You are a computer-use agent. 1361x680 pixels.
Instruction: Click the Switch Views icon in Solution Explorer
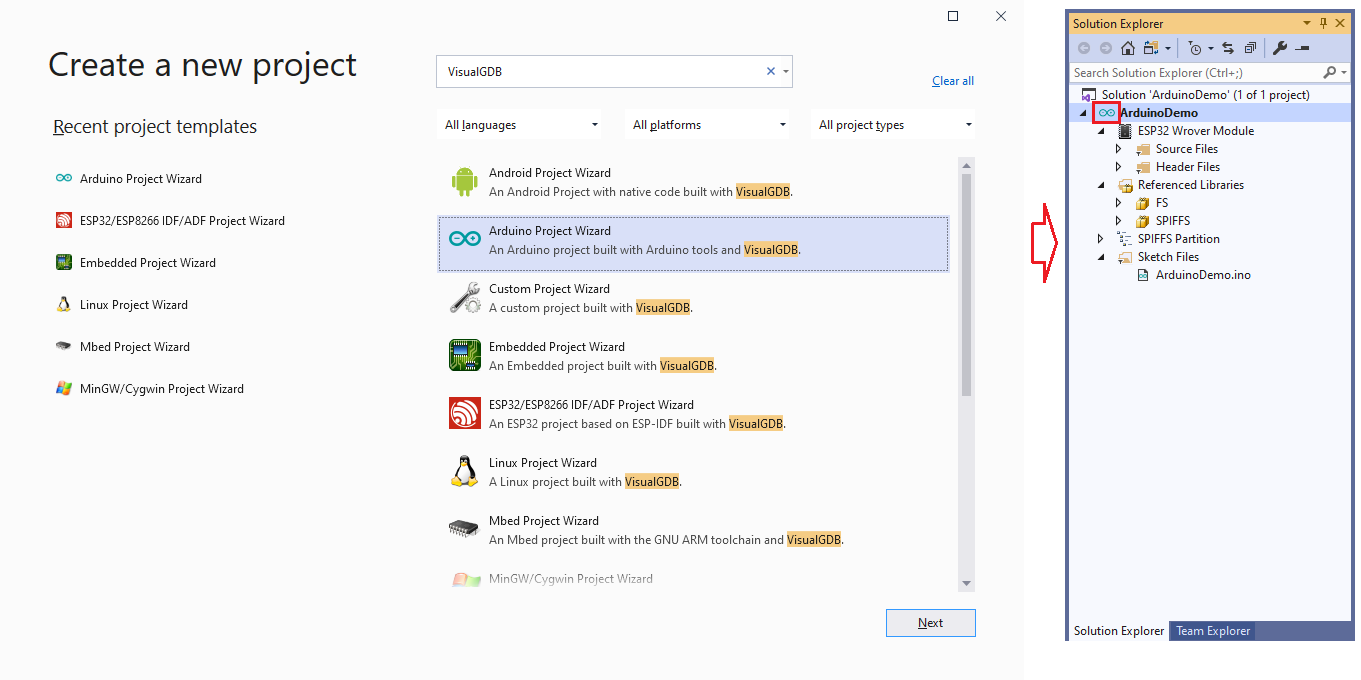[1150, 48]
